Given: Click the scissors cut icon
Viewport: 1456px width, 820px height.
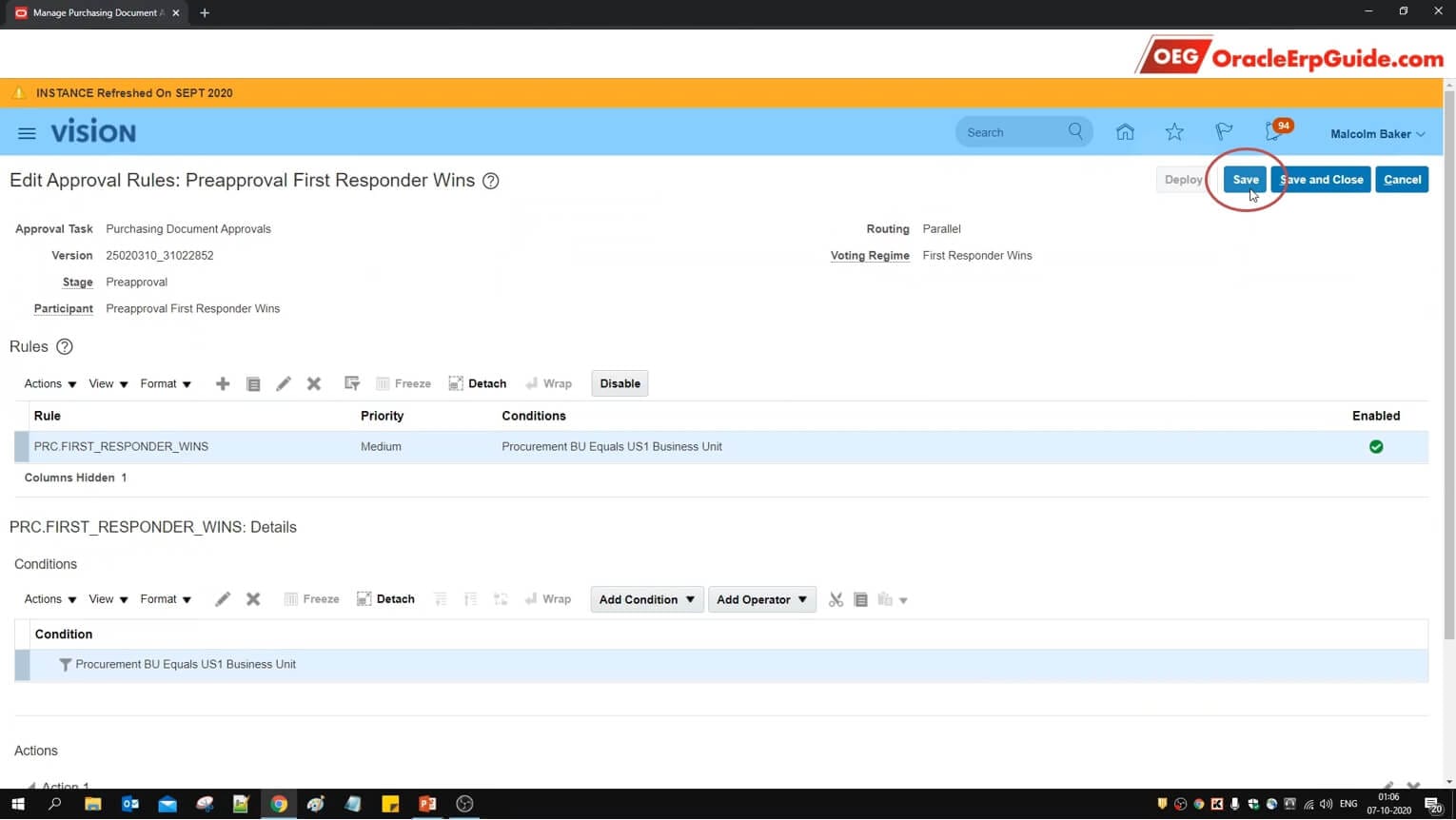Looking at the screenshot, I should coord(836,599).
